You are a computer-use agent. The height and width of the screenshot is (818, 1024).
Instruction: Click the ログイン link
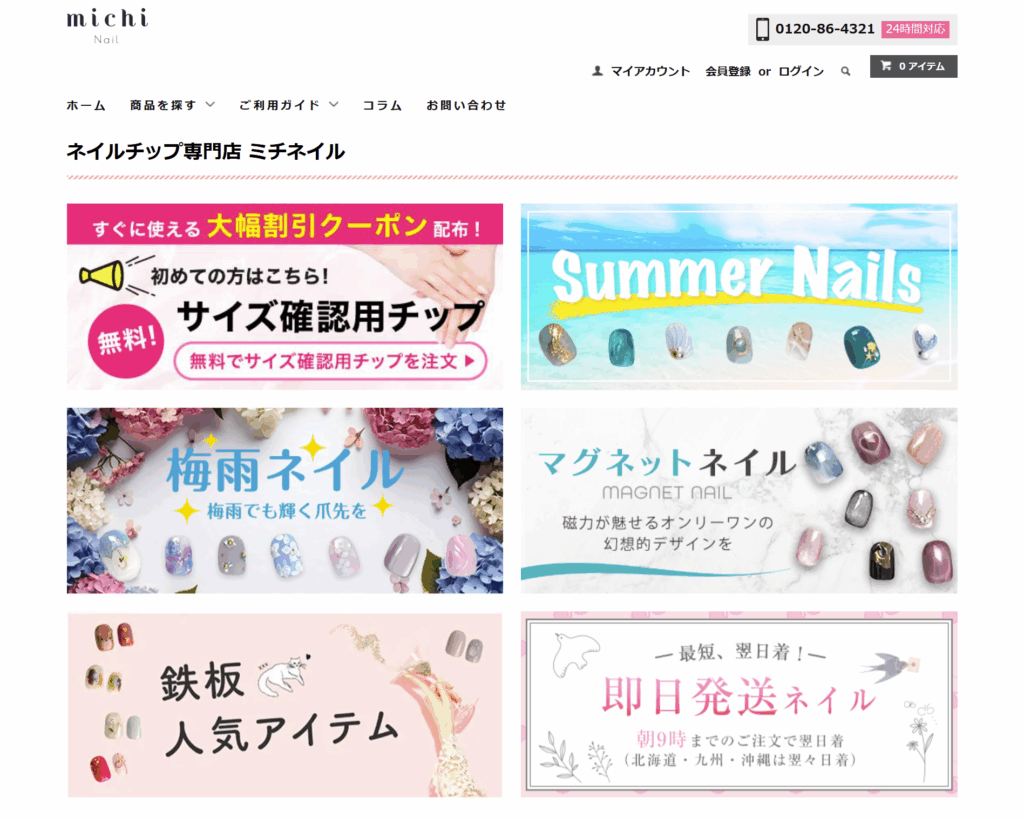point(801,71)
